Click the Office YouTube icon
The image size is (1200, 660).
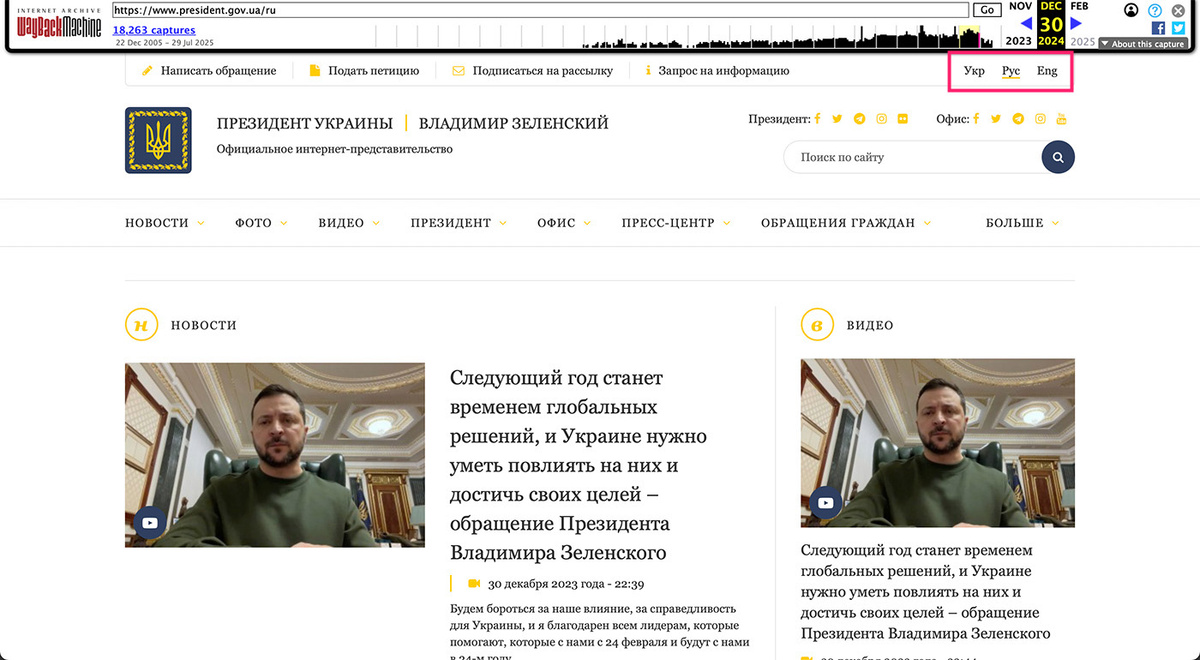click(1061, 118)
